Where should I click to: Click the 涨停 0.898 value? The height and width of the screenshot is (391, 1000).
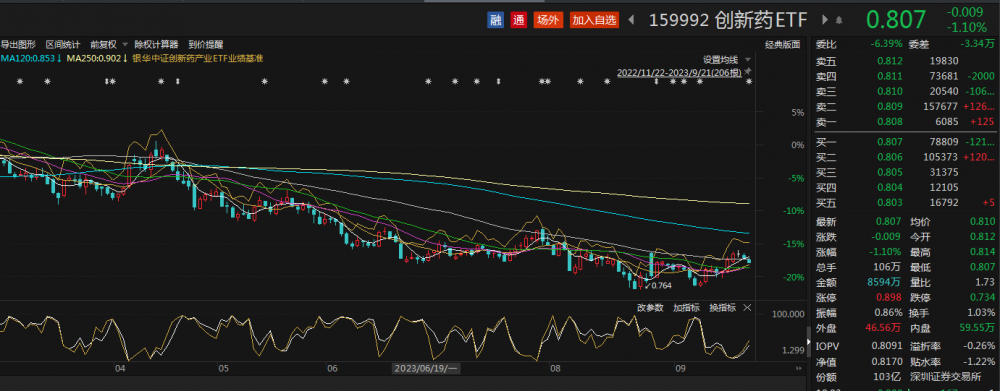pos(890,298)
